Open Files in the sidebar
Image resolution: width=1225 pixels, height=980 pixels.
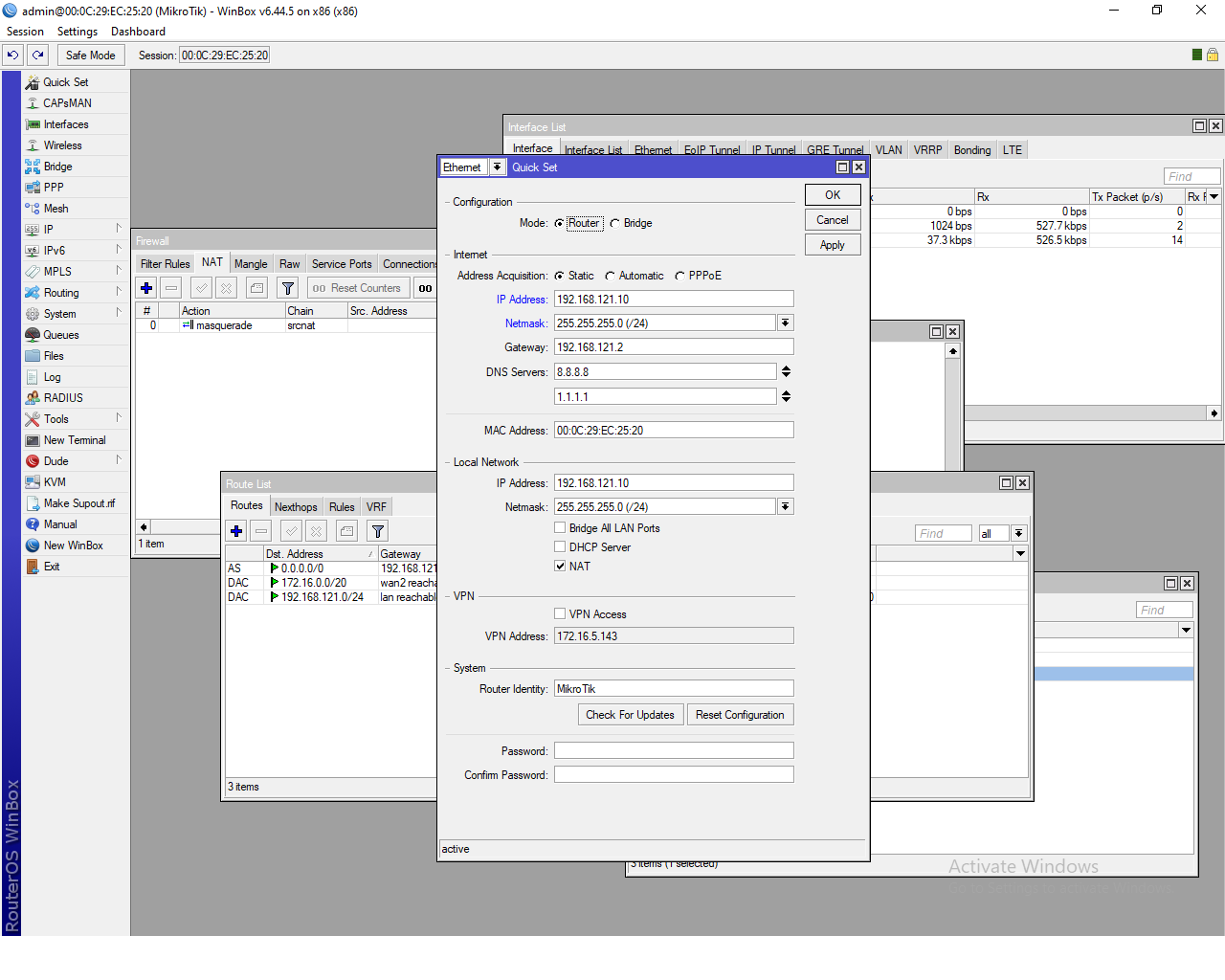(x=54, y=356)
